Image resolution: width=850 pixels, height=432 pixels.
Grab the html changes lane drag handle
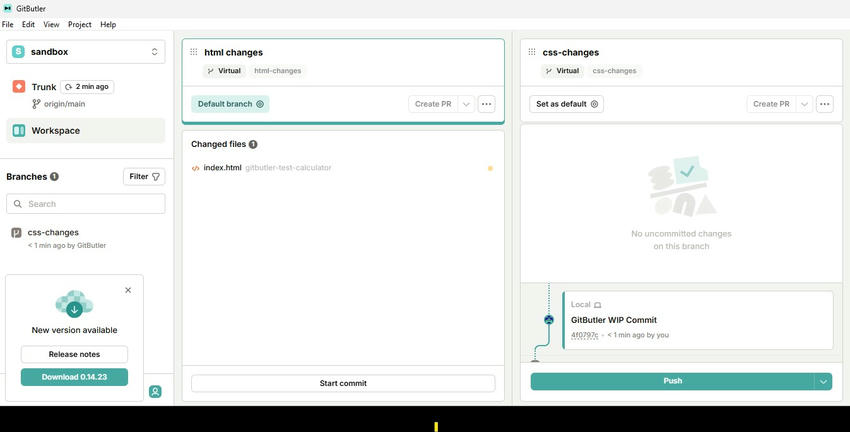[x=194, y=52]
